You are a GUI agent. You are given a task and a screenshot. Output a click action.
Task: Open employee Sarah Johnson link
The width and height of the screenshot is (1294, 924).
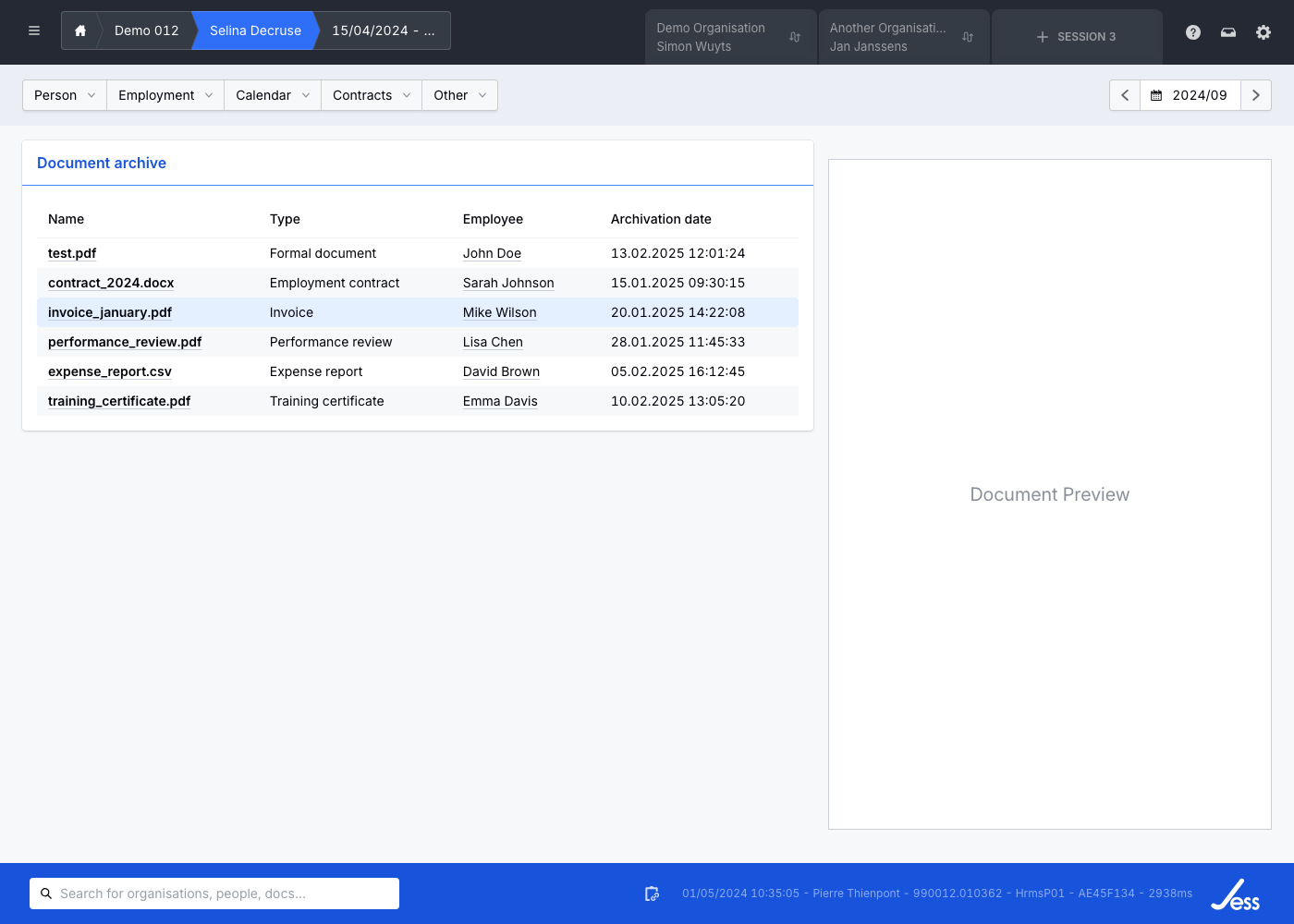tap(508, 283)
